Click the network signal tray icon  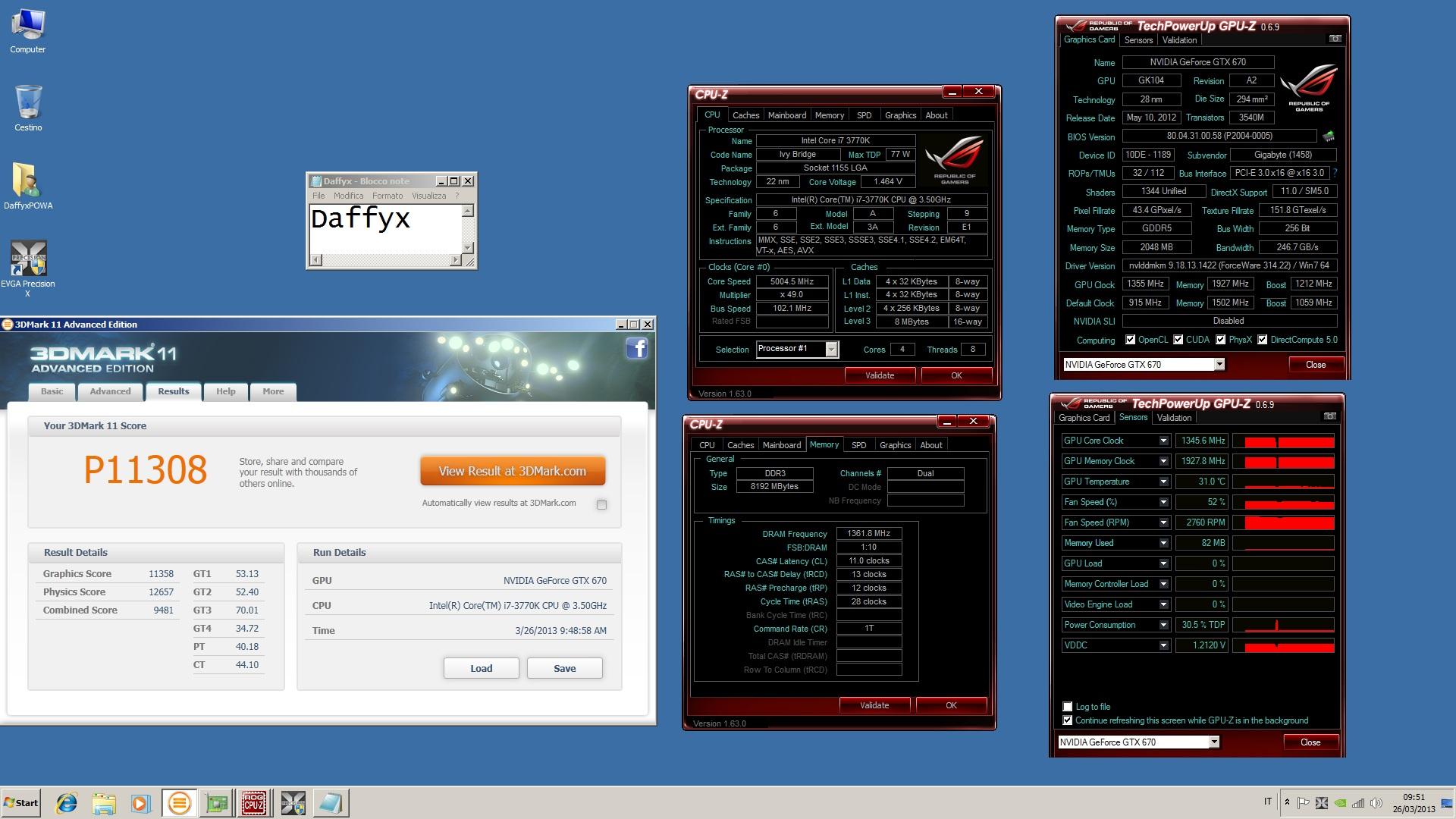[x=1358, y=803]
